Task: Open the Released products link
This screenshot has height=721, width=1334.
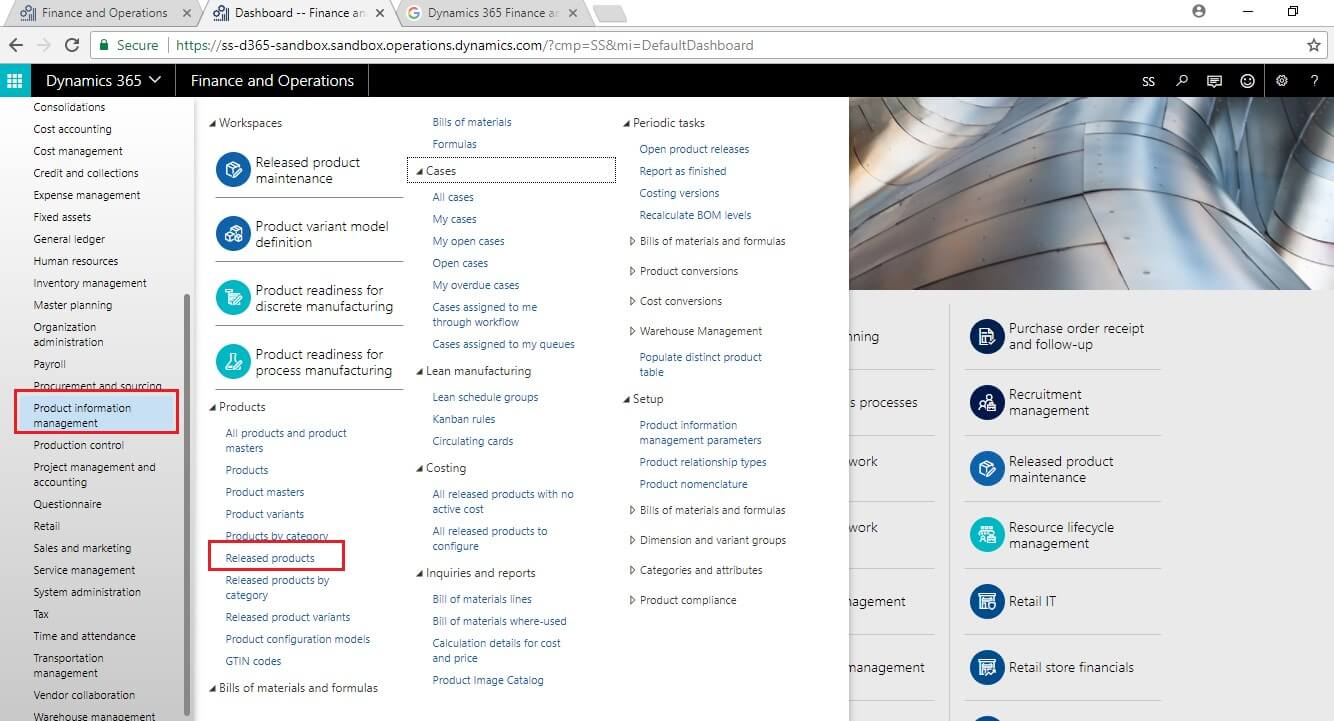Action: click(x=270, y=558)
